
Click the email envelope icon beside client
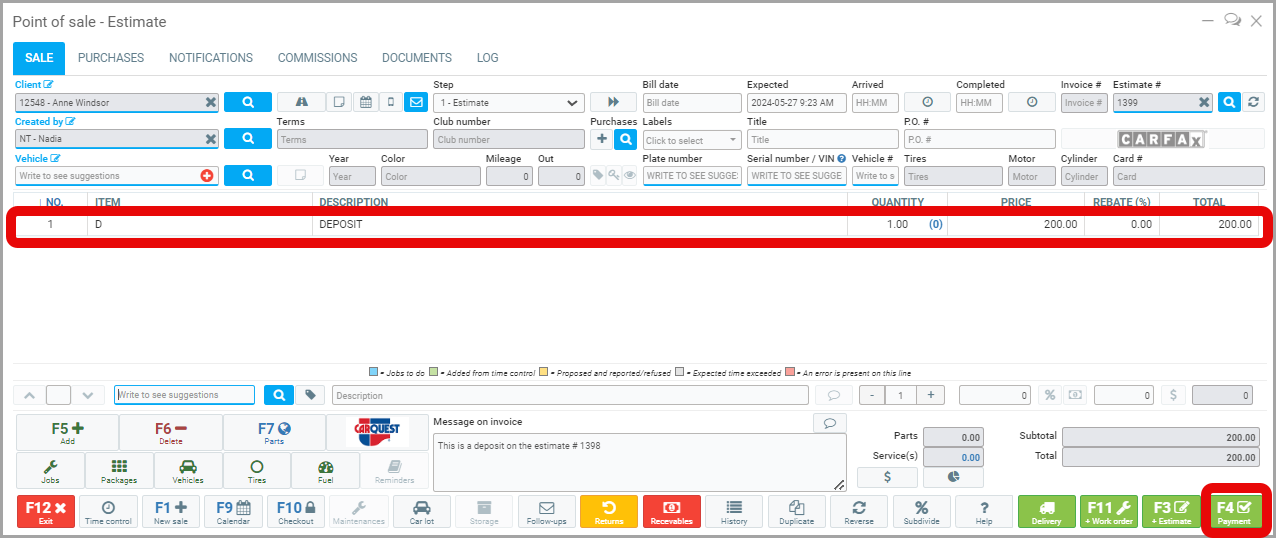click(416, 102)
